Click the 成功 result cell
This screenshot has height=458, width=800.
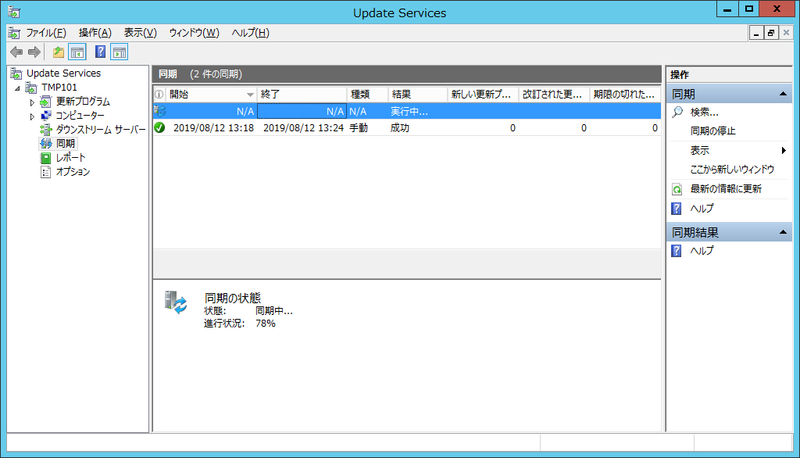coord(399,128)
